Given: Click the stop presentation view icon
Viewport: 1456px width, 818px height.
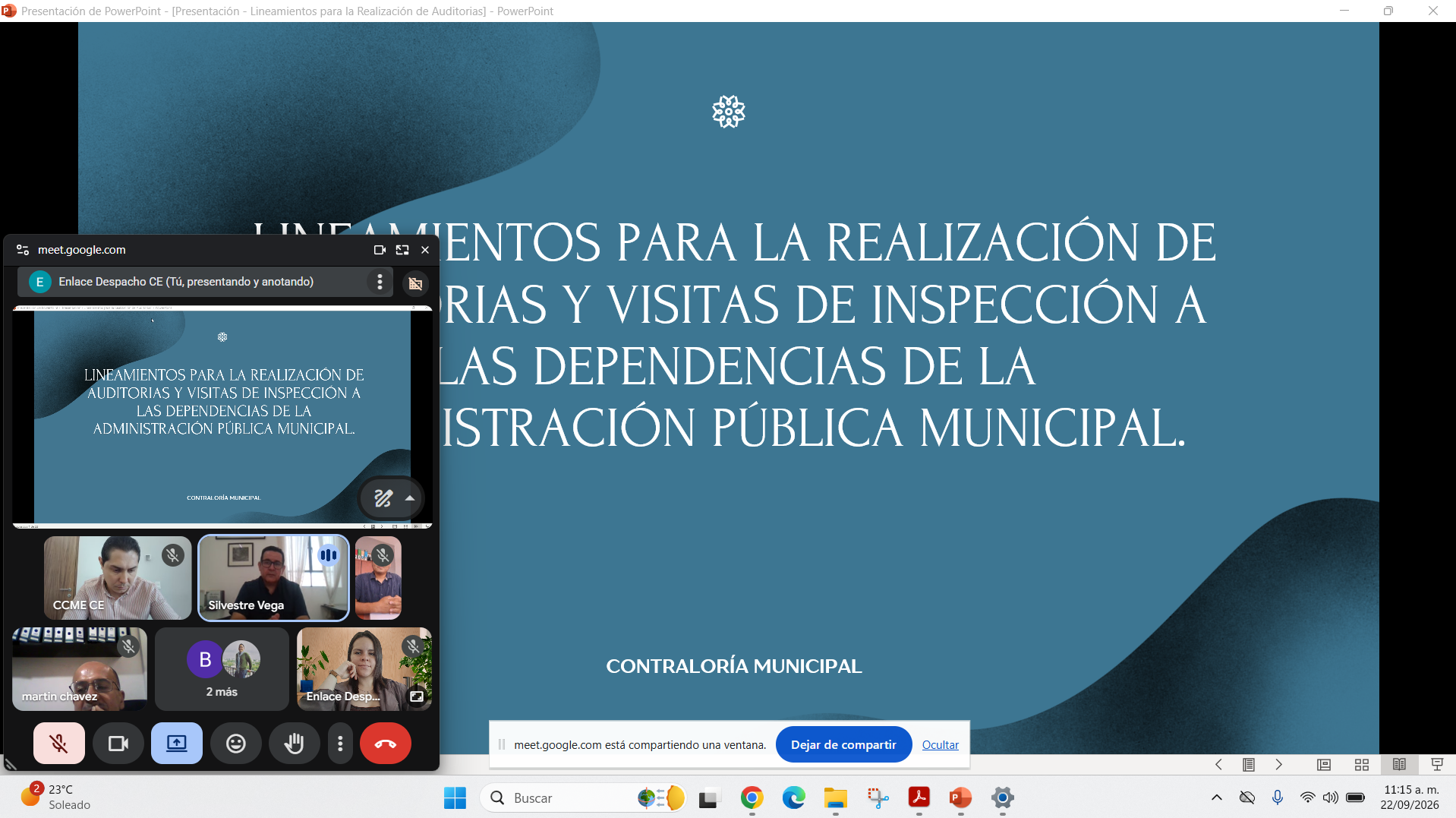Looking at the screenshot, I should coord(415,283).
